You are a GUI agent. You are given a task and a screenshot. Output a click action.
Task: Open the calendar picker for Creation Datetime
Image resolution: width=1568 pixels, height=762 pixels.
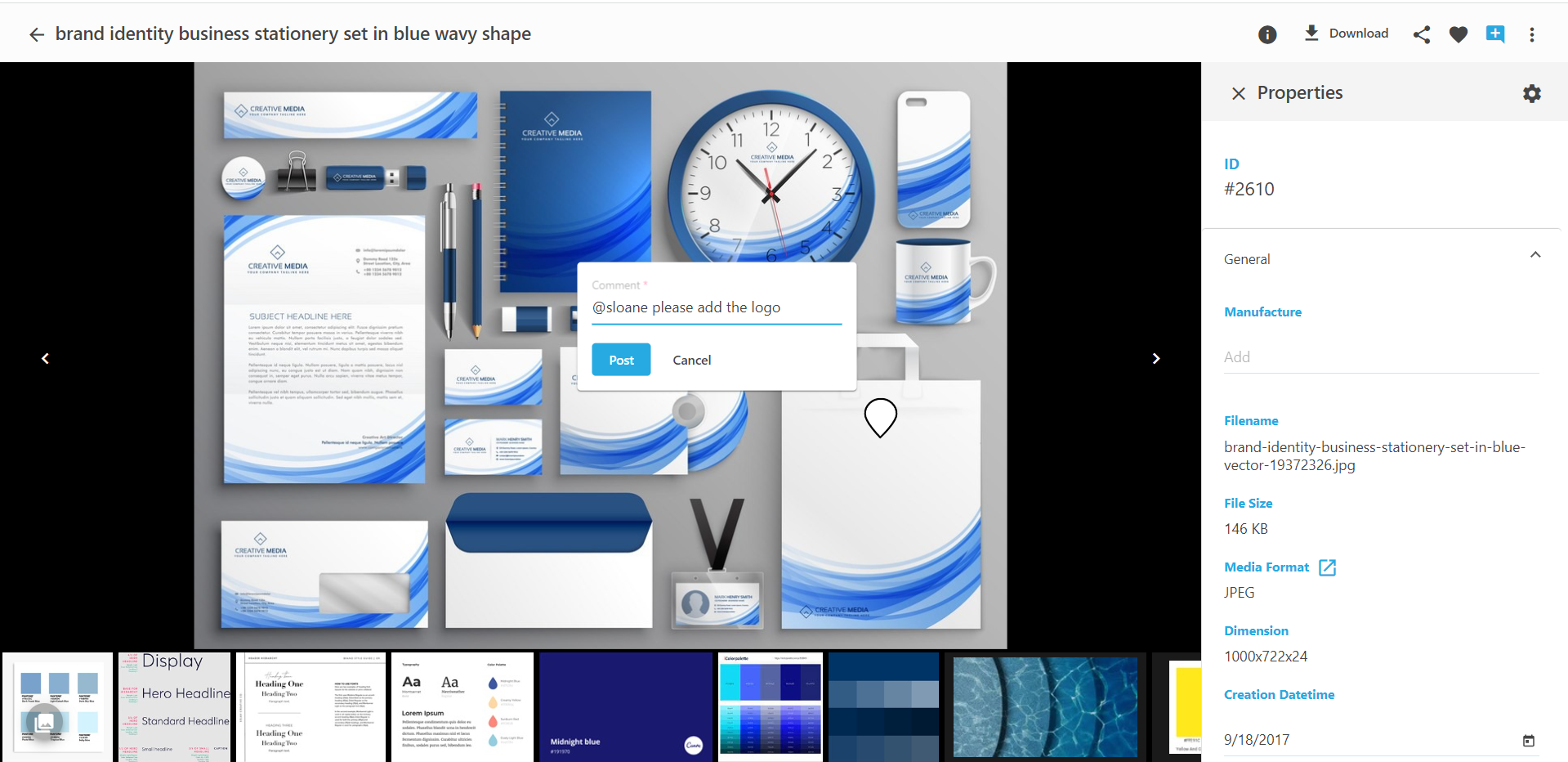click(1528, 741)
